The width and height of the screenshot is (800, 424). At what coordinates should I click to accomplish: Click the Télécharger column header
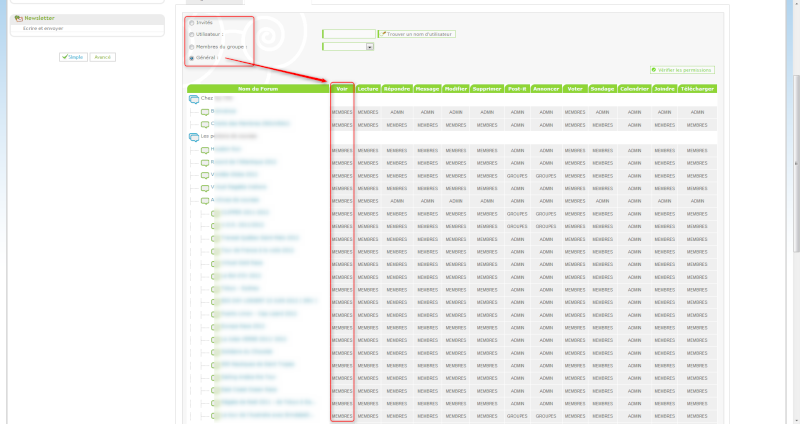(697, 89)
